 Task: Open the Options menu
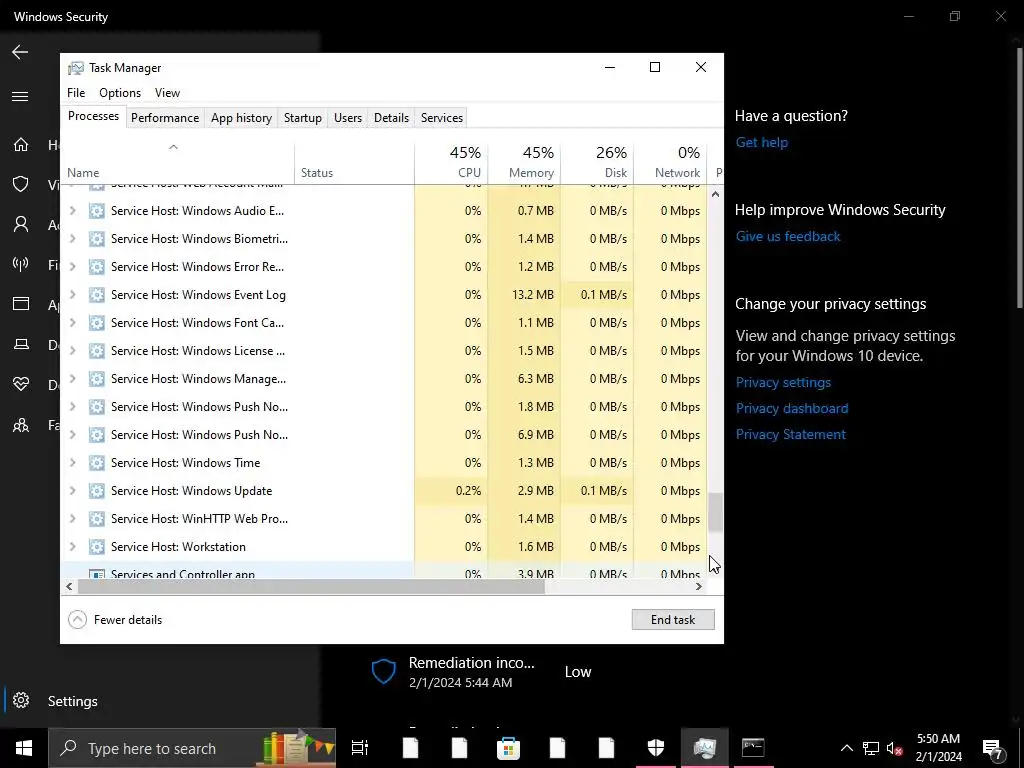[120, 93]
